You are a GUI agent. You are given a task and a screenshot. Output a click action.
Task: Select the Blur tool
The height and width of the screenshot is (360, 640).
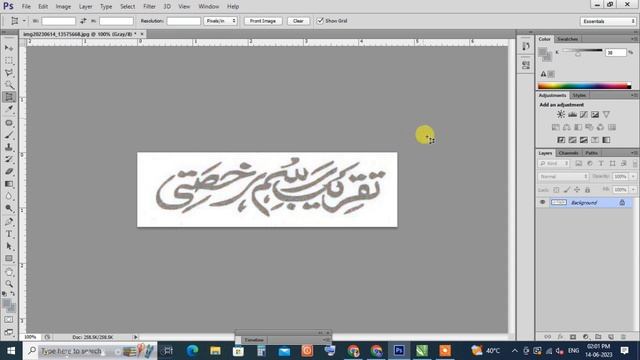(x=9, y=196)
